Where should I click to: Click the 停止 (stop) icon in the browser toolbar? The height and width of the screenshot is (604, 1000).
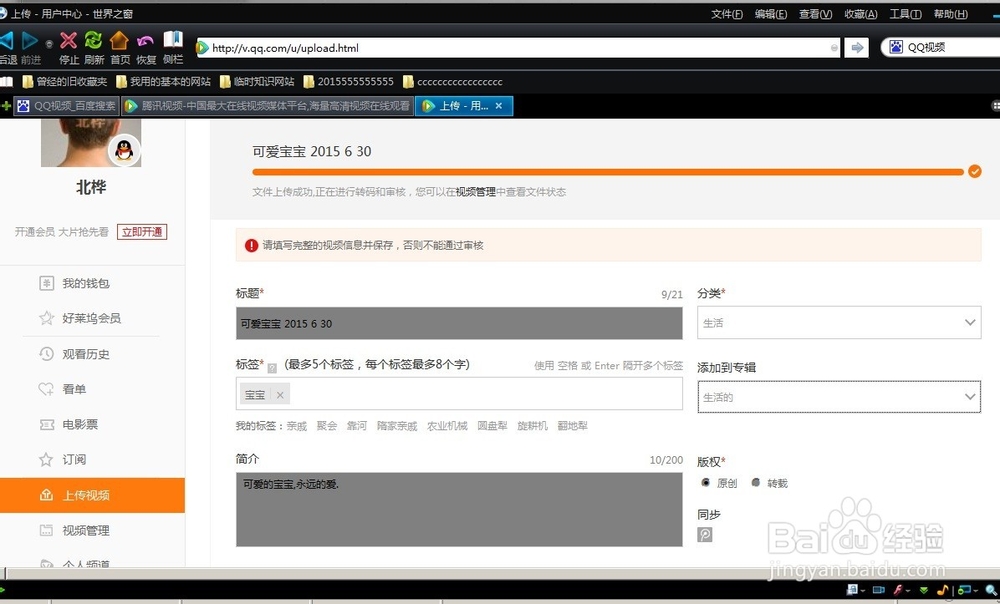point(66,41)
